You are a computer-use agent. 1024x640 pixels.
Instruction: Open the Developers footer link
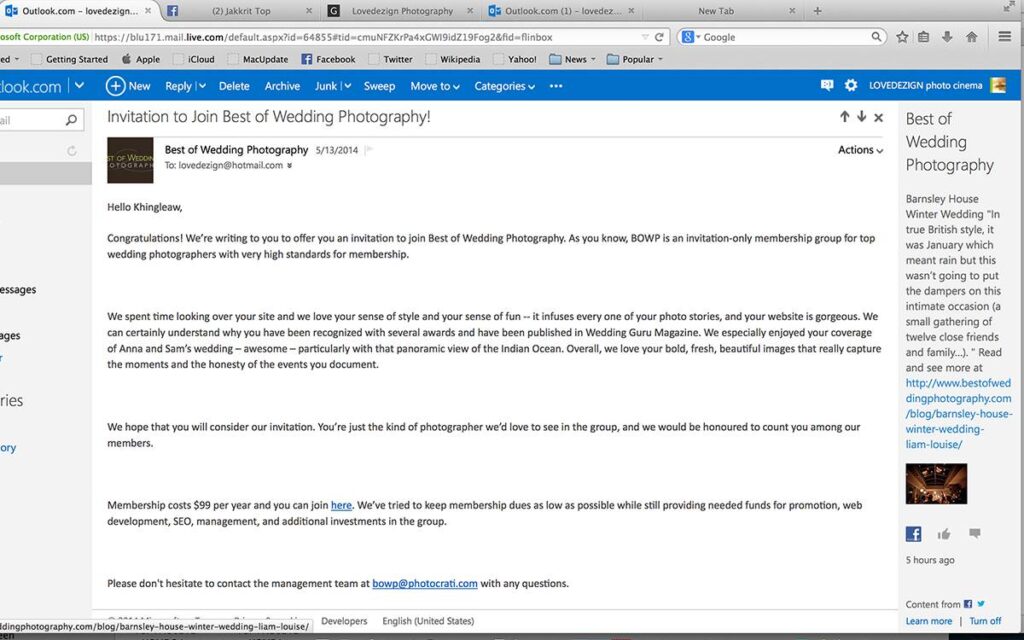pos(344,621)
